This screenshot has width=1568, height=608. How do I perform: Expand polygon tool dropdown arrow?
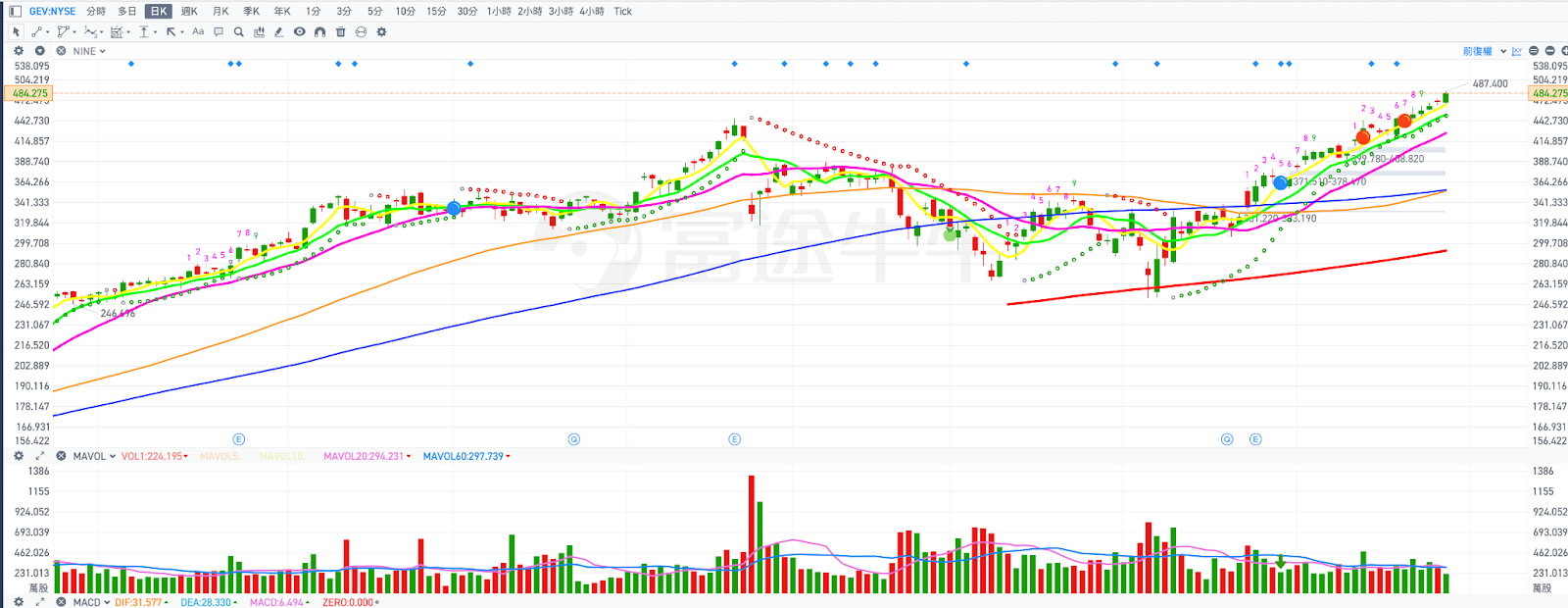(x=74, y=32)
